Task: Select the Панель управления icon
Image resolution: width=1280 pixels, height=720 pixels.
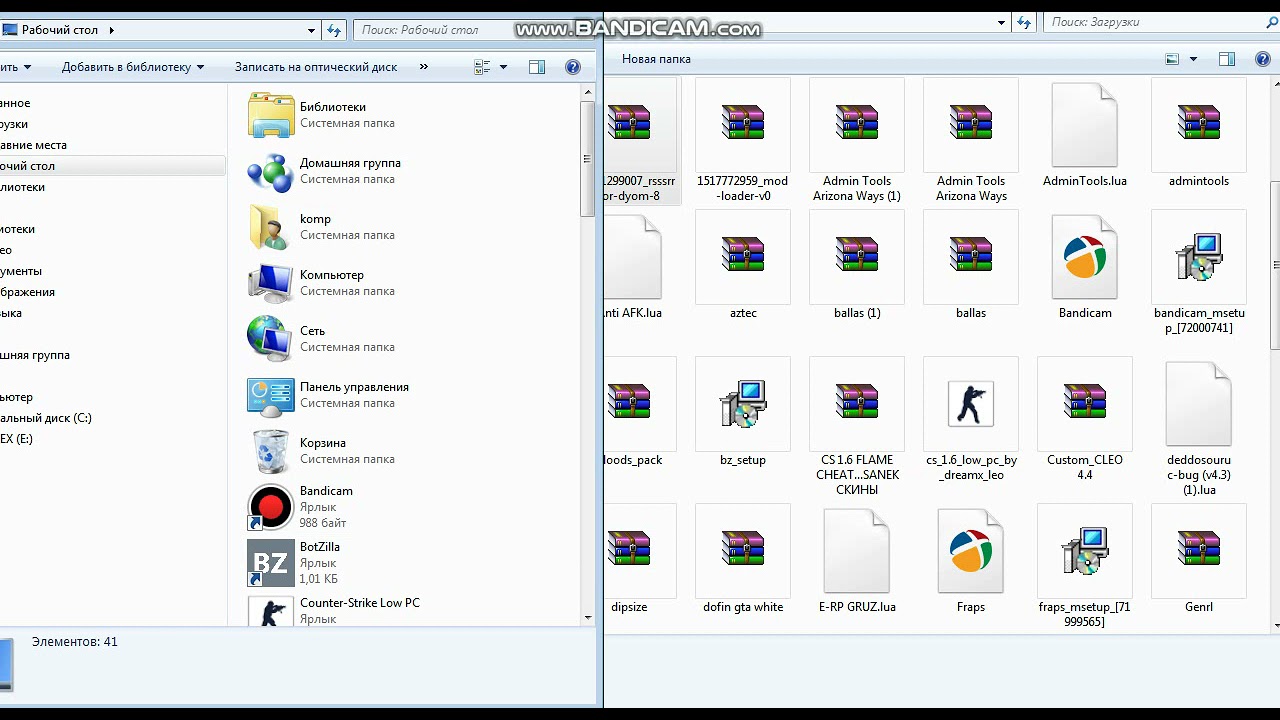Action: point(270,395)
